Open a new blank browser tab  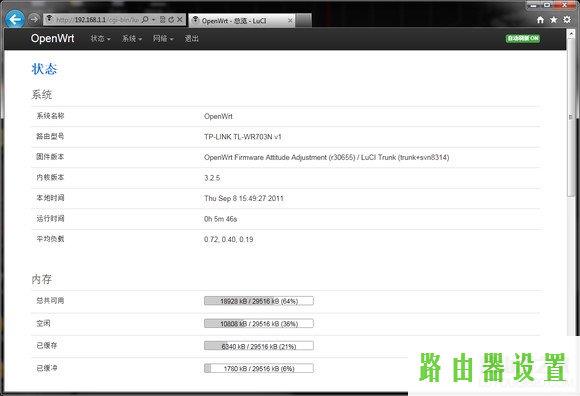point(303,21)
